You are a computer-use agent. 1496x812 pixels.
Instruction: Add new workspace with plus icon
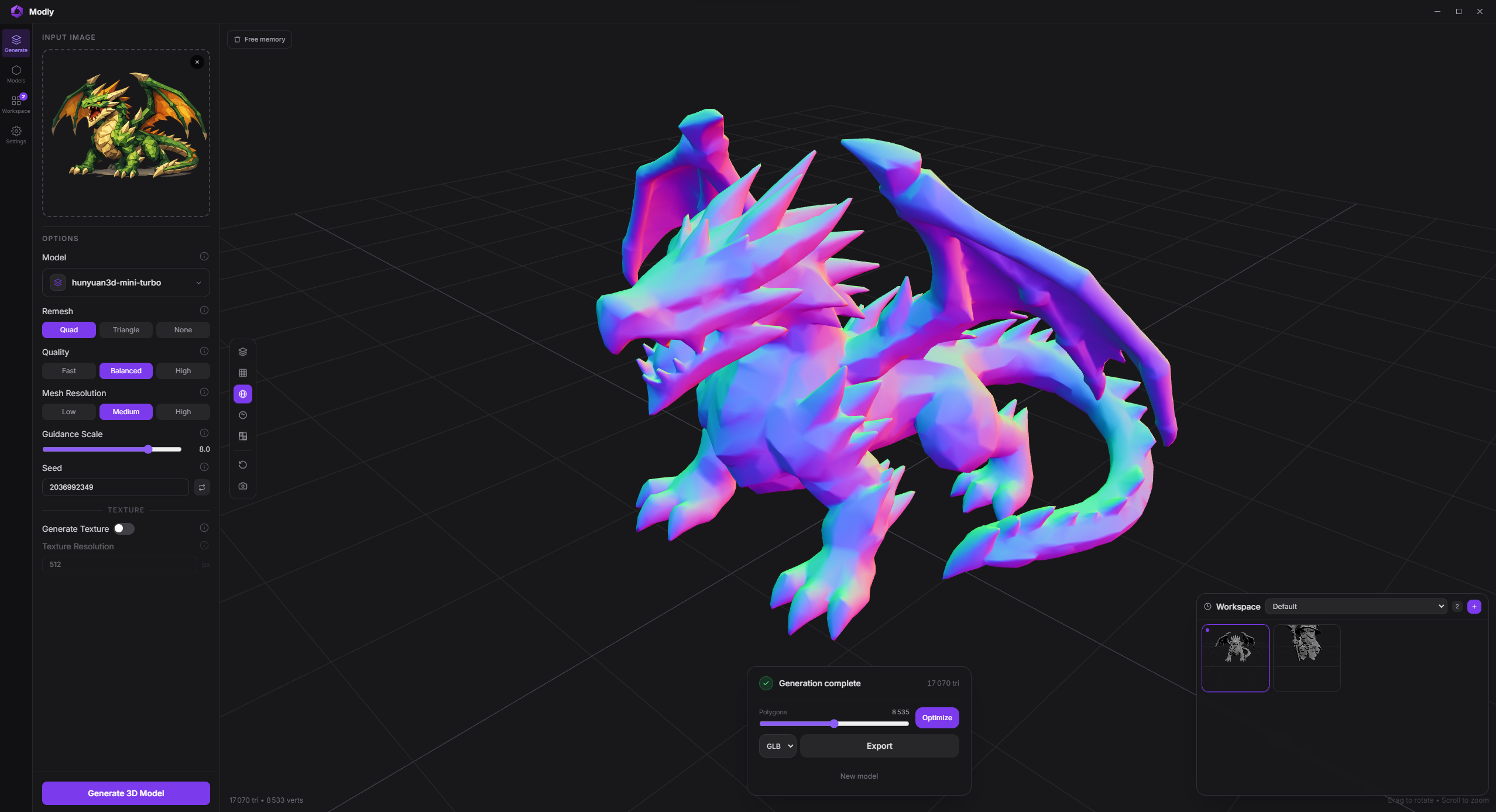[1474, 607]
